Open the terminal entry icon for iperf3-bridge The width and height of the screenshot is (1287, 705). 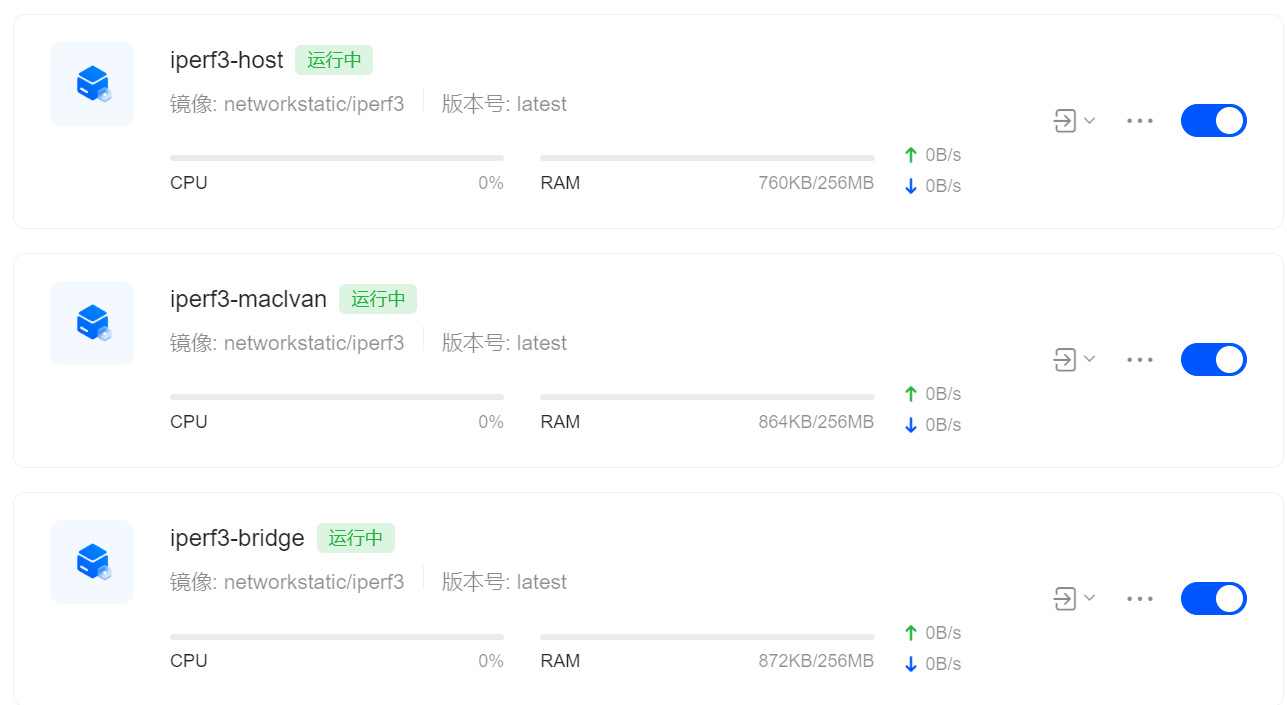(1065, 599)
